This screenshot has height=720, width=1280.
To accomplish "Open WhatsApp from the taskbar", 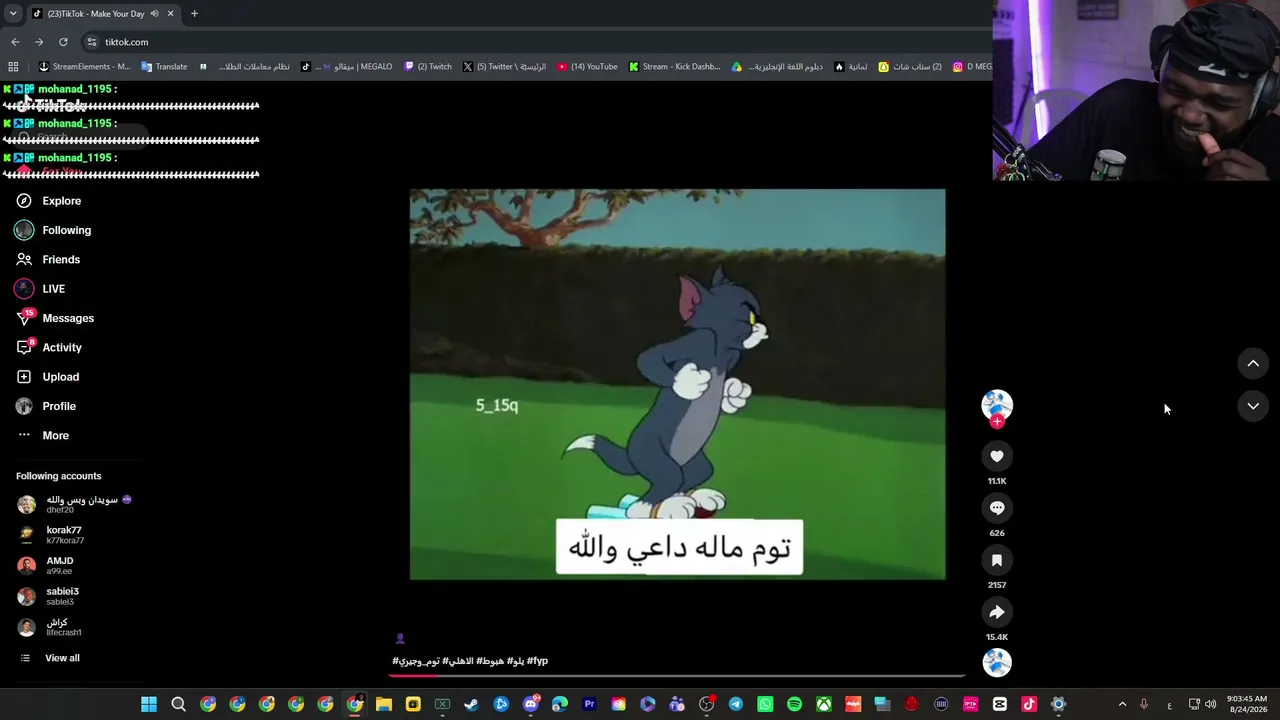I will [765, 704].
